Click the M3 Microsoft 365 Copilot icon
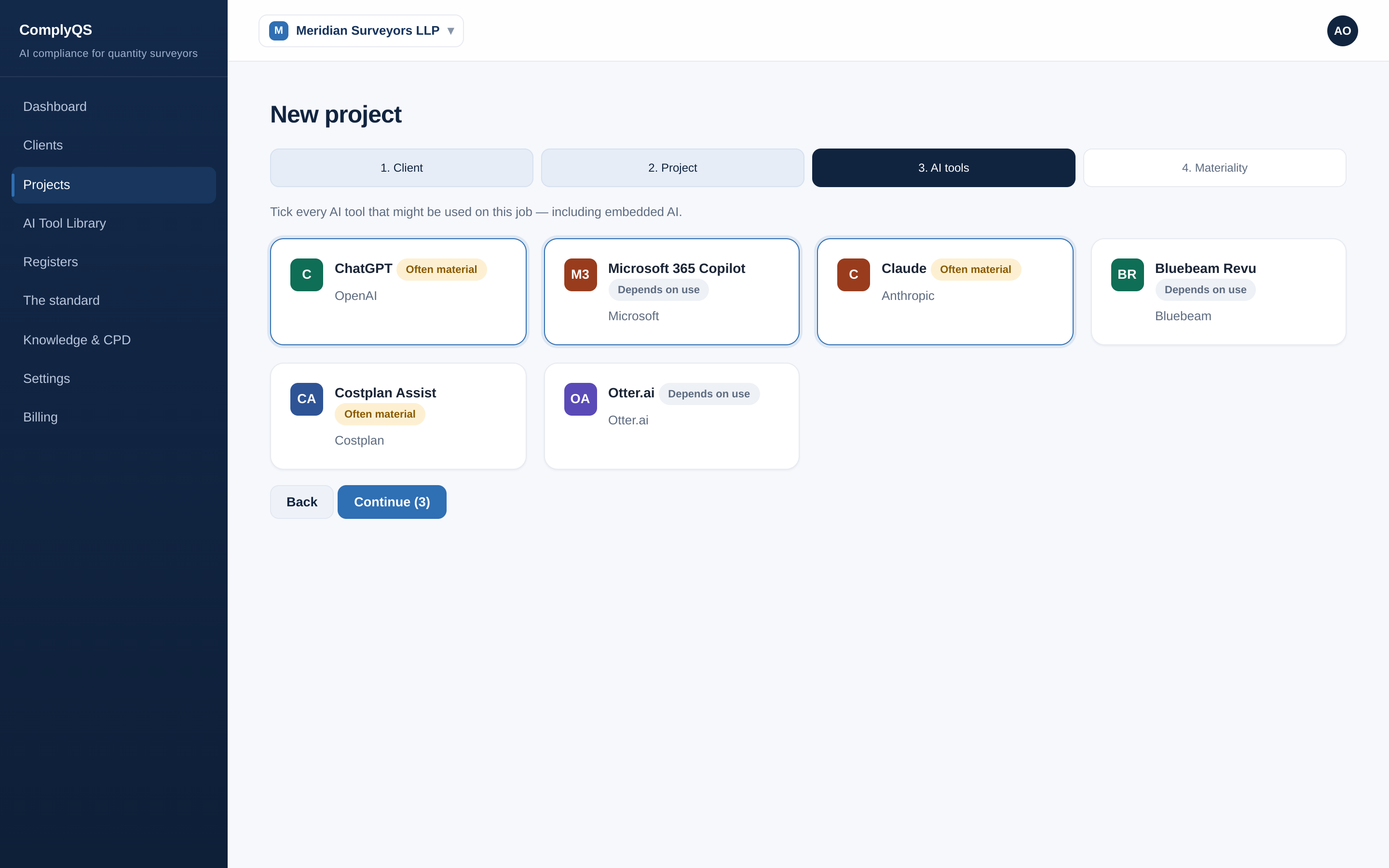The height and width of the screenshot is (868, 1389). 580,274
